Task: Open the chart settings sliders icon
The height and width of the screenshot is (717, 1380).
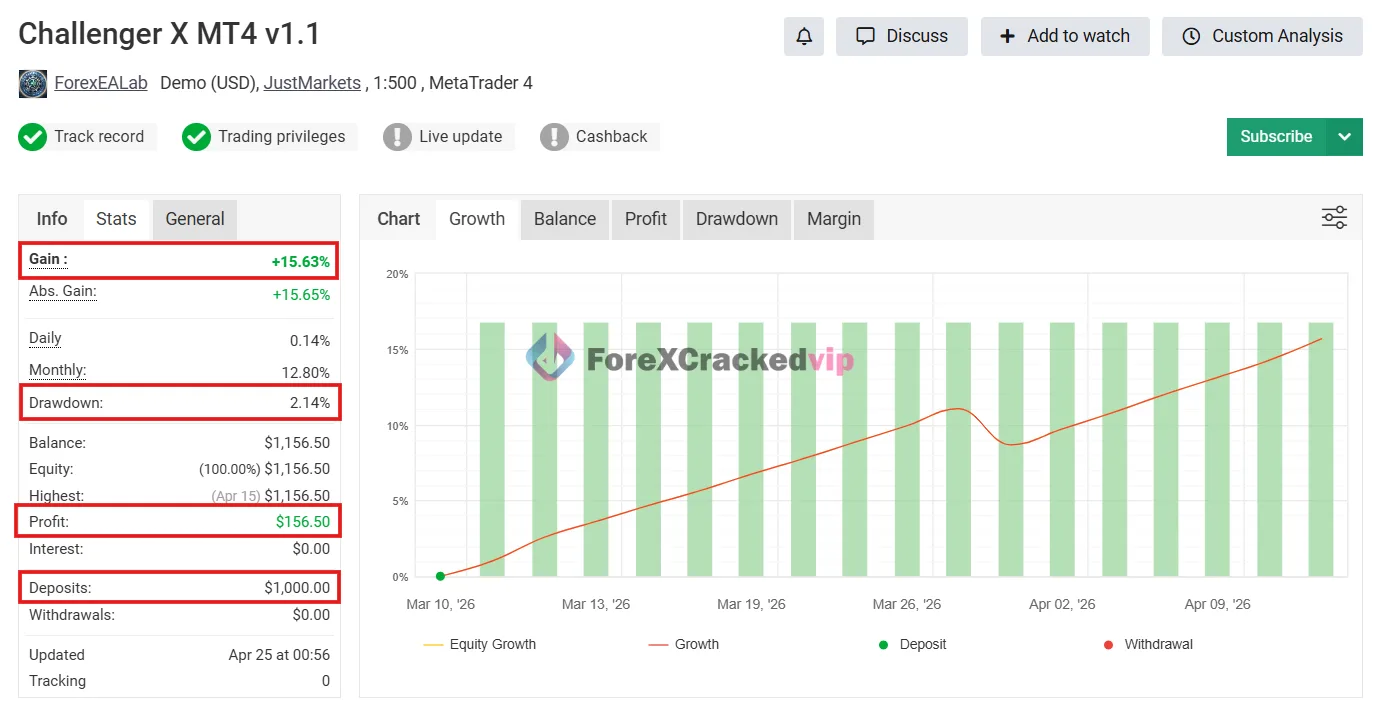Action: click(1334, 218)
